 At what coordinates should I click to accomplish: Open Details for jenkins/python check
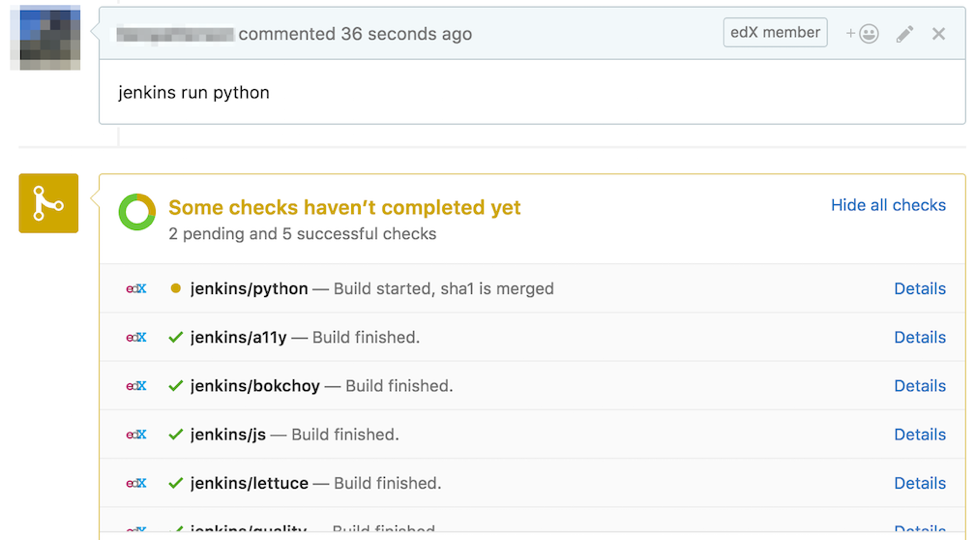[x=920, y=289]
